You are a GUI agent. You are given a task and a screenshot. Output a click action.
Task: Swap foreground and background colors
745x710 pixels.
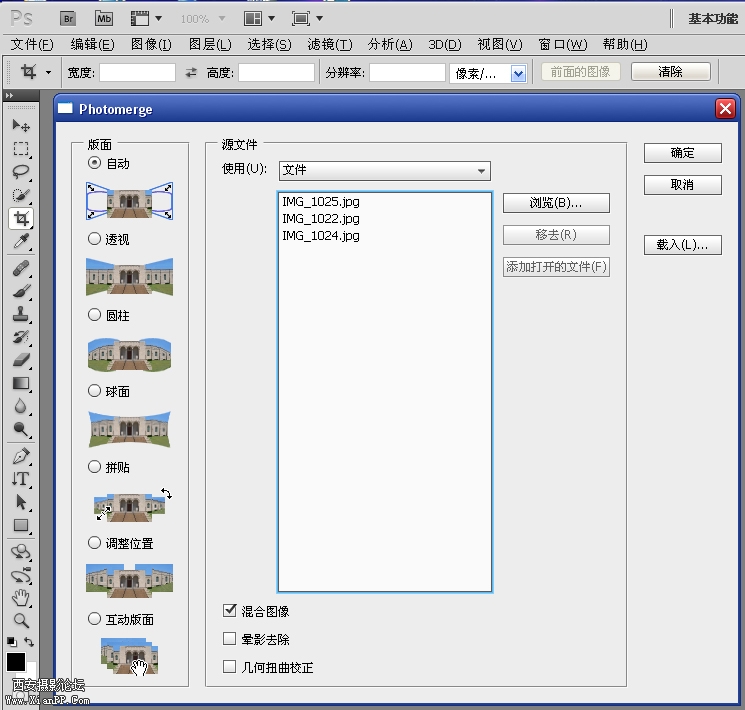[x=29, y=642]
